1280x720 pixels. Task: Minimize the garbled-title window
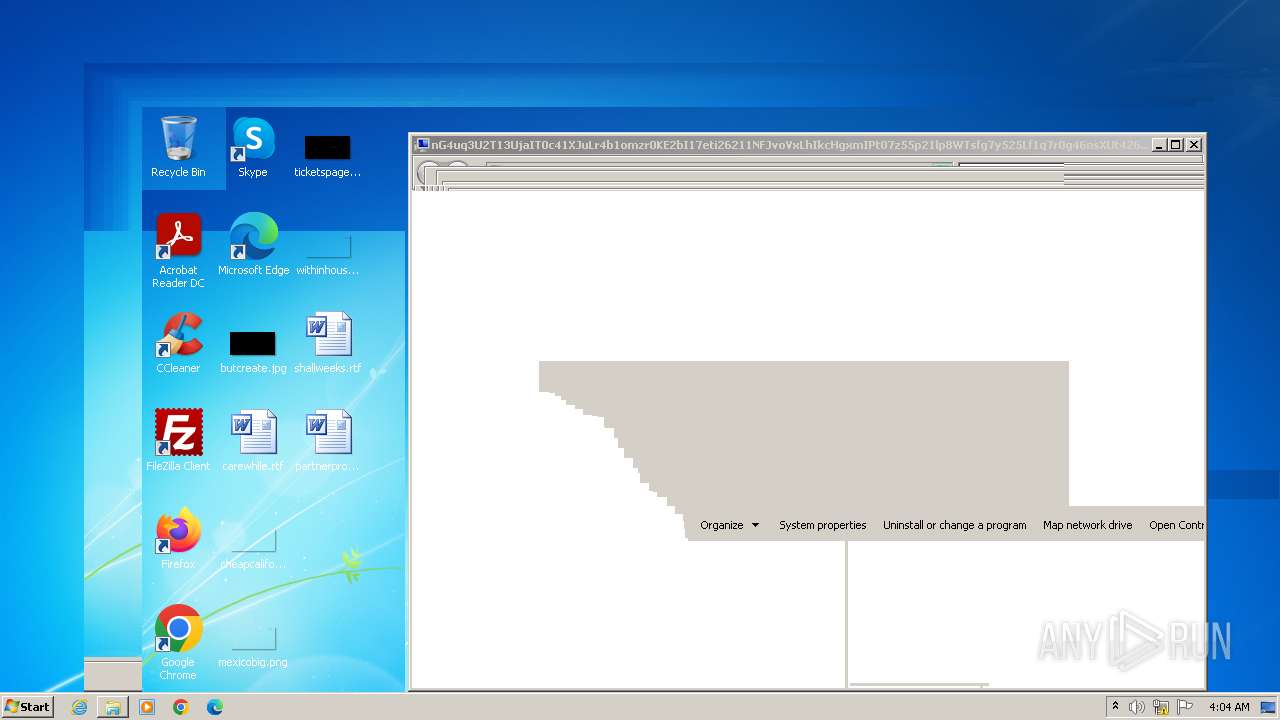1159,145
